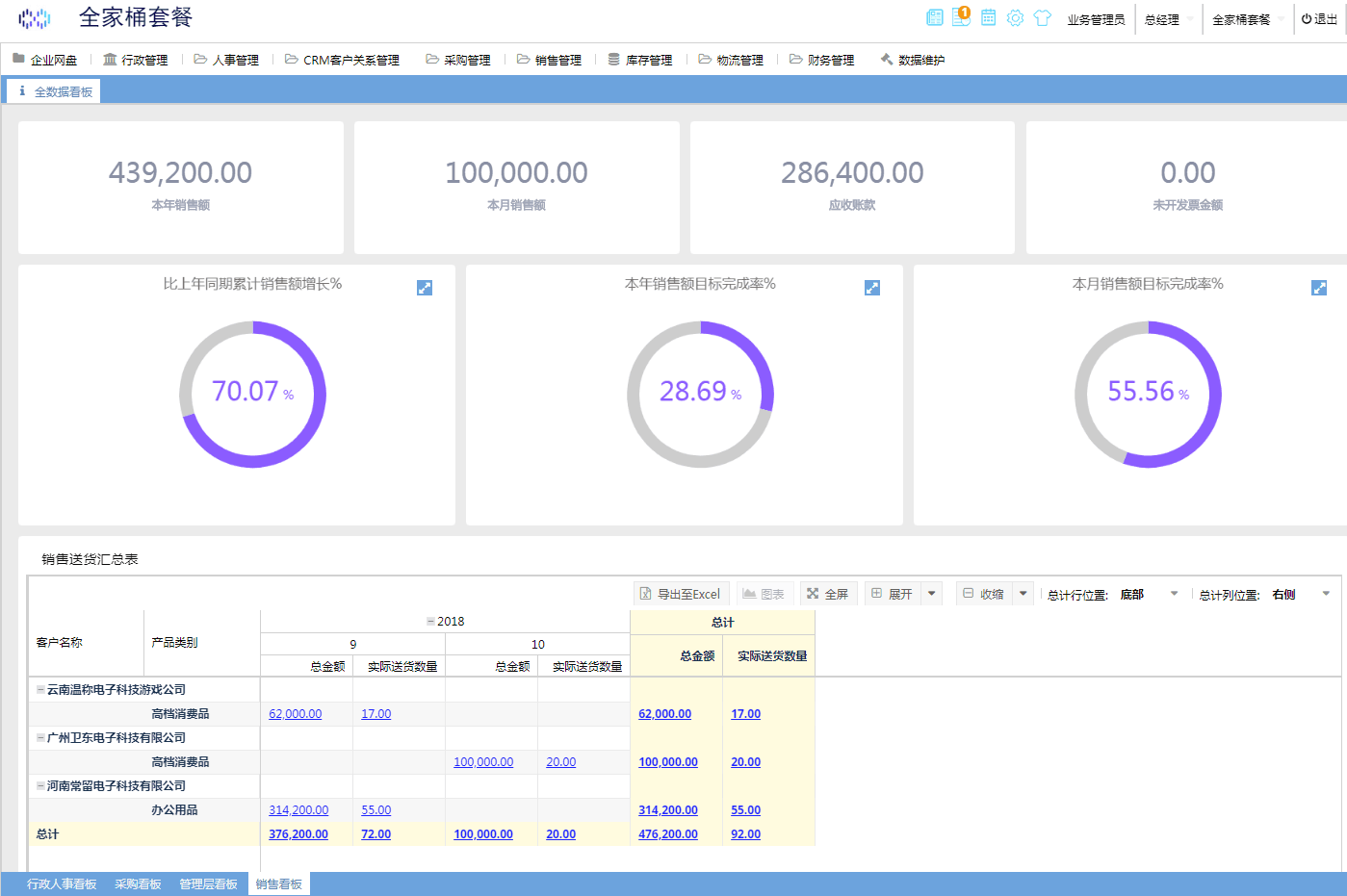Select the 全数据看板 tab
1347x896 pixels.
[54, 91]
